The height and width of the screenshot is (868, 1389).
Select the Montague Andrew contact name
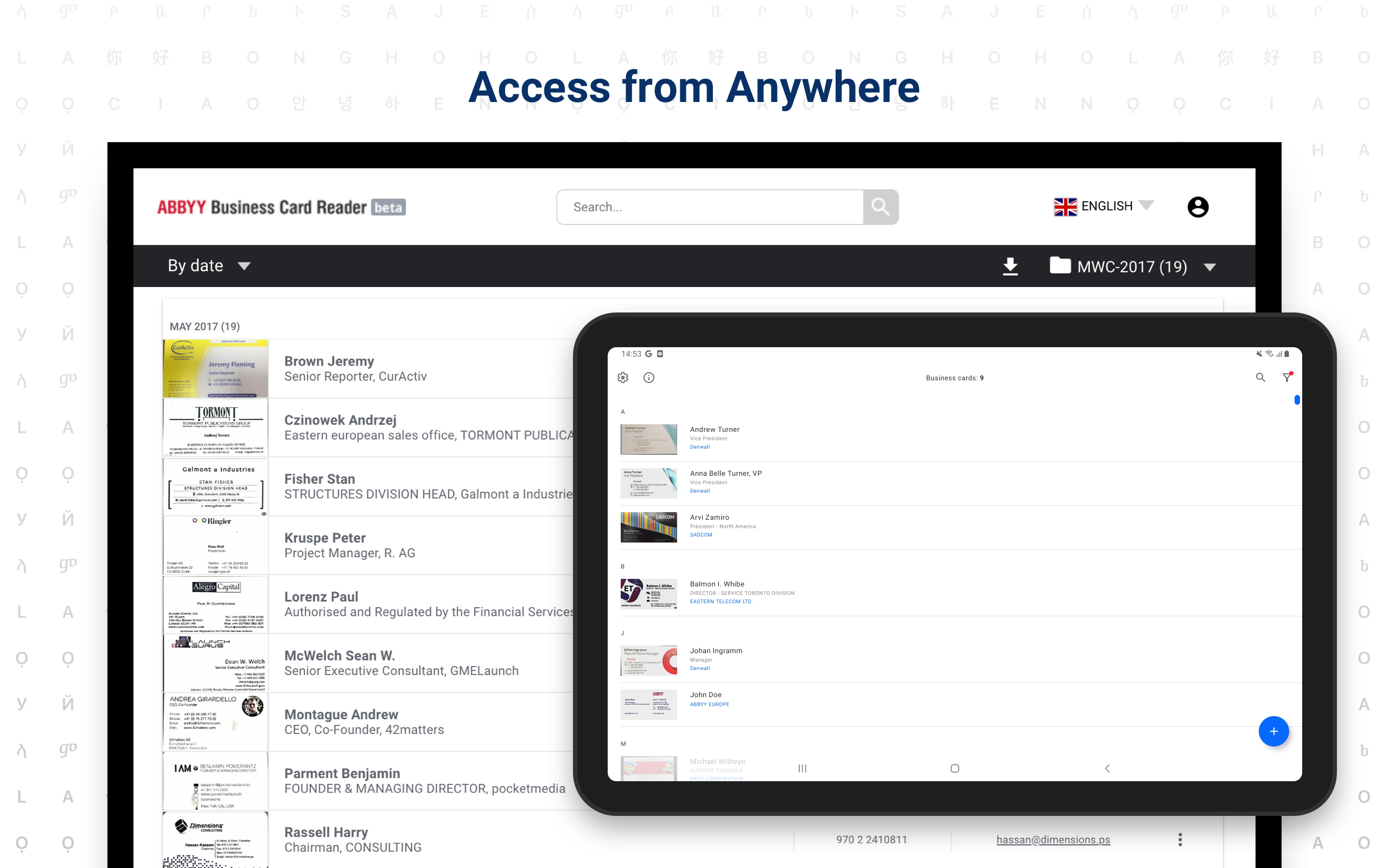point(341,714)
